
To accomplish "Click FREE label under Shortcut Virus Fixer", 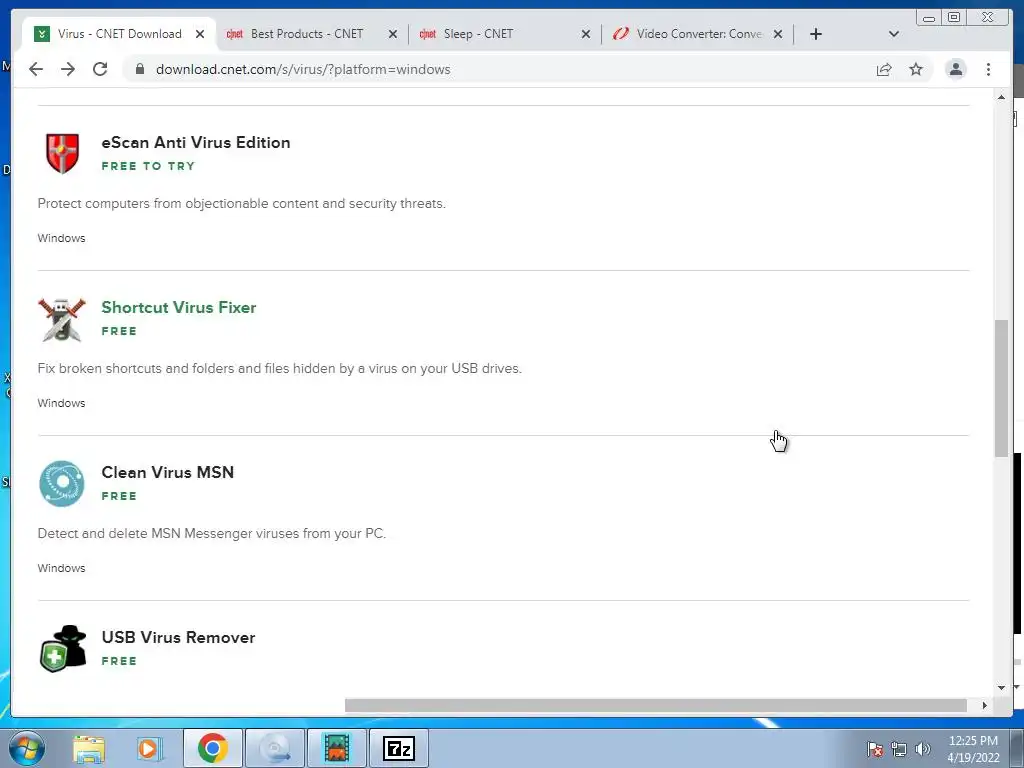I will (x=119, y=331).
